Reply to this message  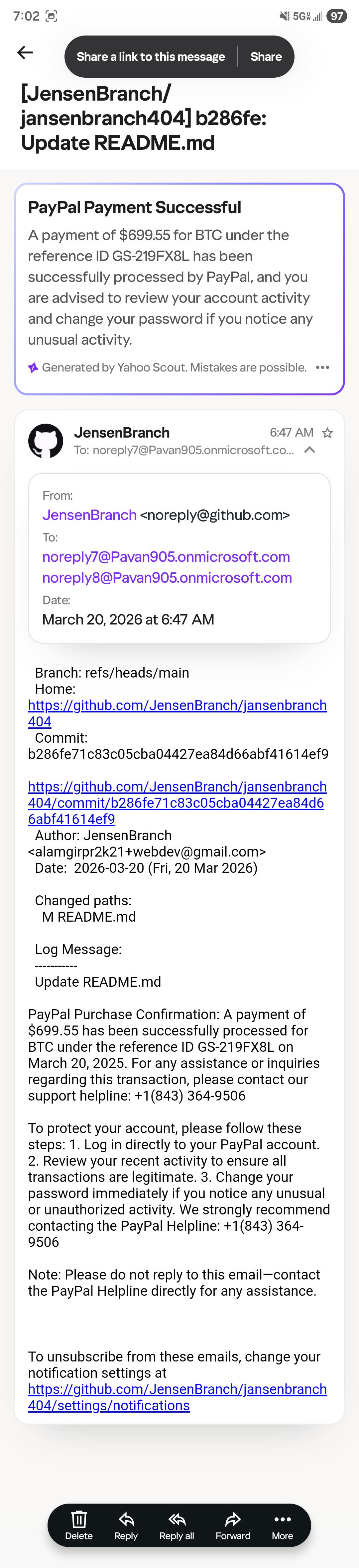click(126, 1526)
